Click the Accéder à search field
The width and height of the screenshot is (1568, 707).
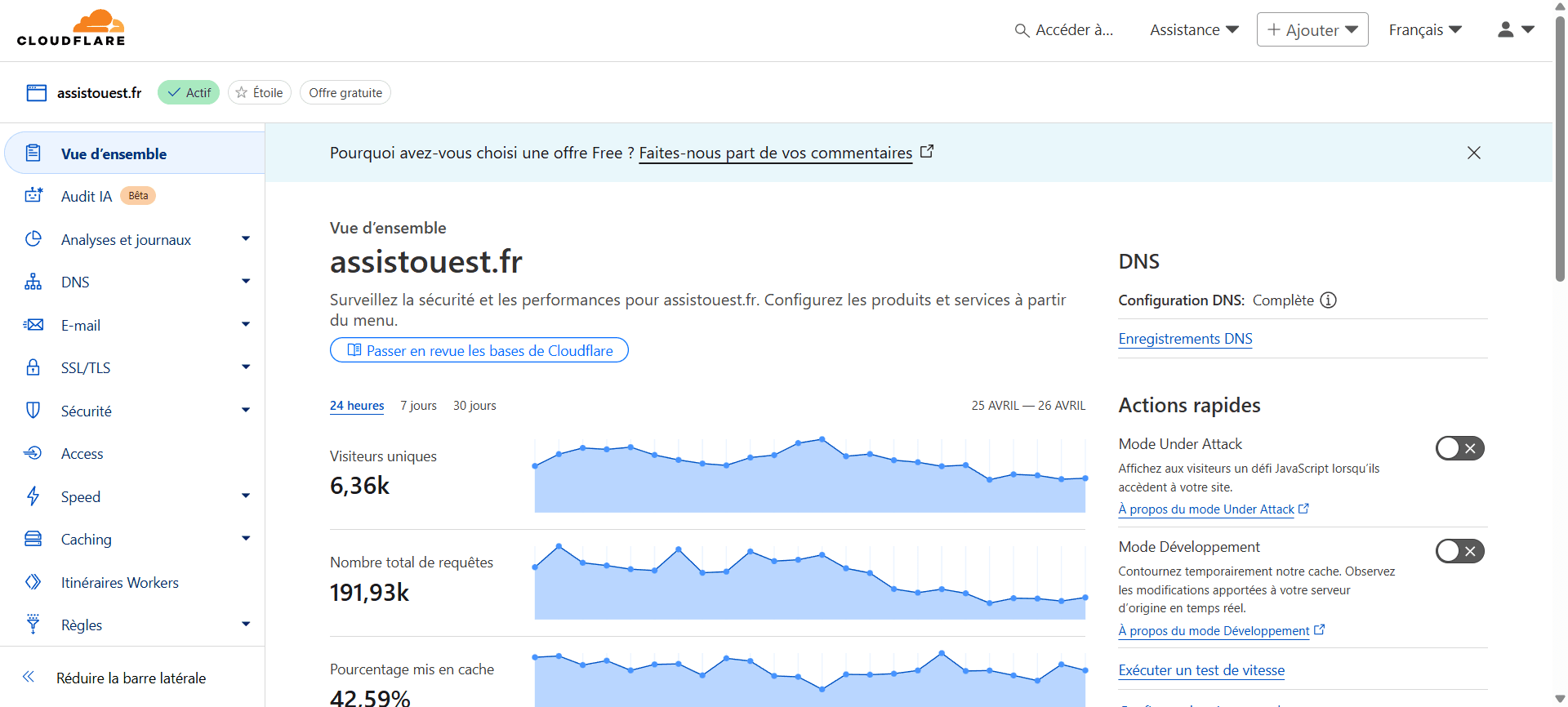[x=1064, y=29]
